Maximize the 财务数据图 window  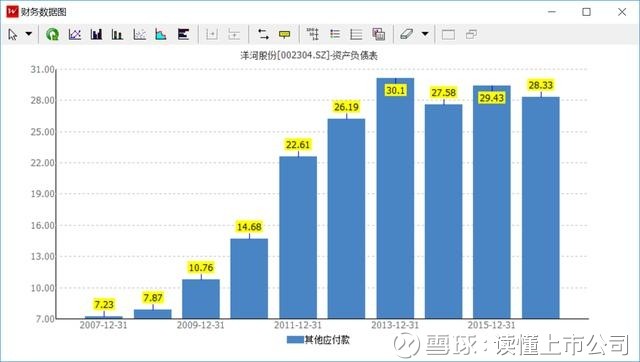coord(587,12)
